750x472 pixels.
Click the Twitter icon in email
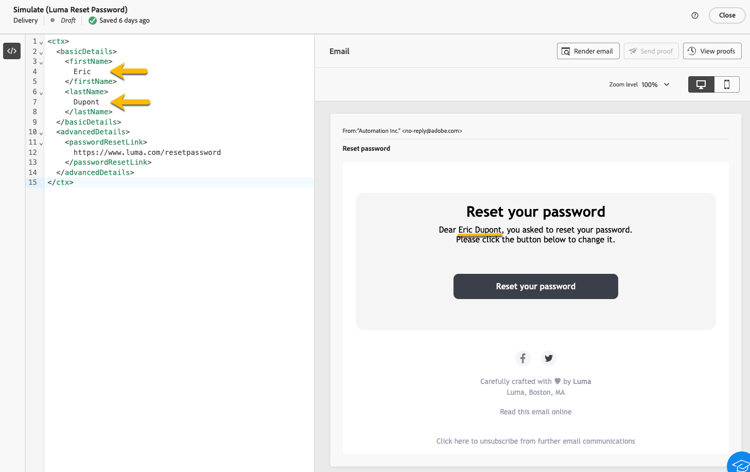(x=549, y=358)
